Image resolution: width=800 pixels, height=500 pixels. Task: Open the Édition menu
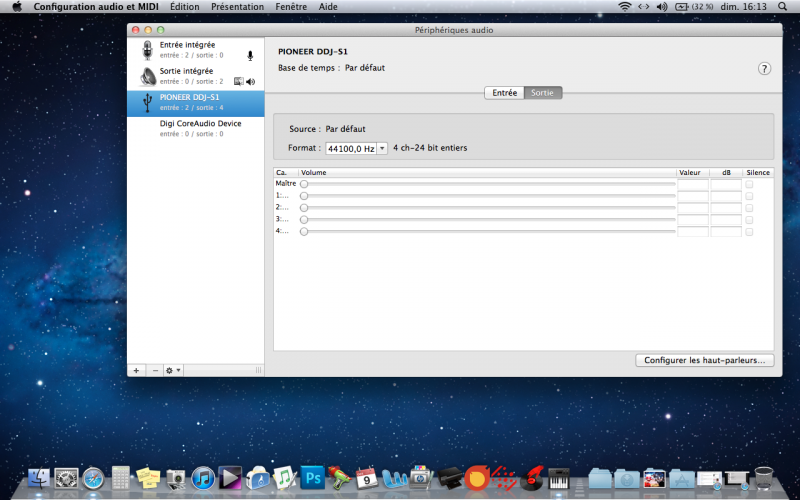[185, 7]
